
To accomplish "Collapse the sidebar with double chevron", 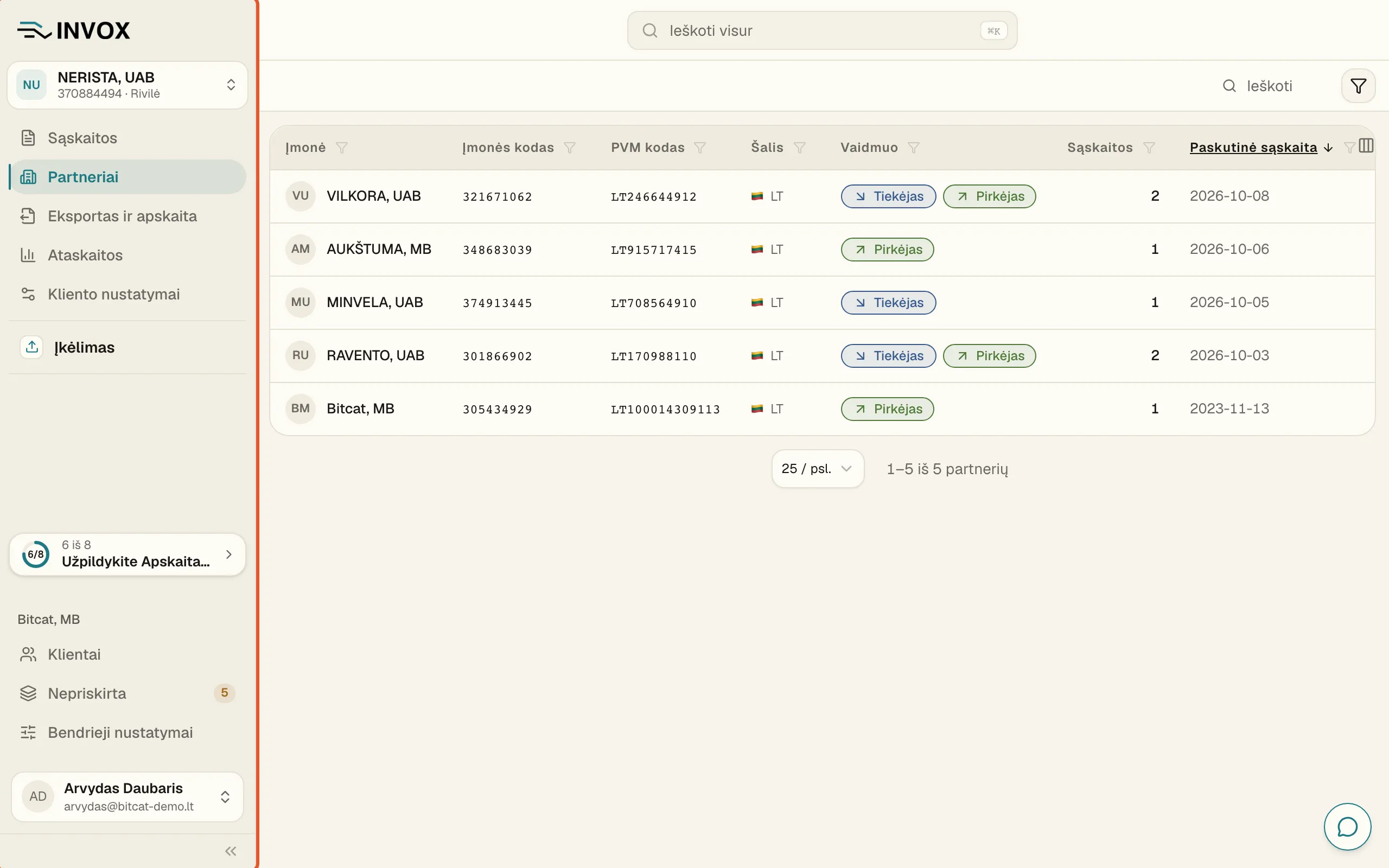I will [x=231, y=851].
